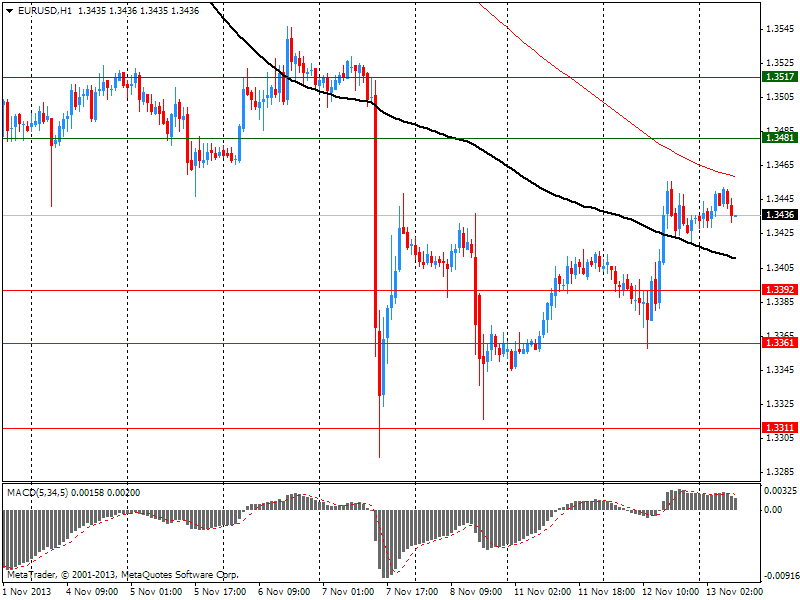
Task: Select the 1.3481 green level label
Action: pos(780,137)
